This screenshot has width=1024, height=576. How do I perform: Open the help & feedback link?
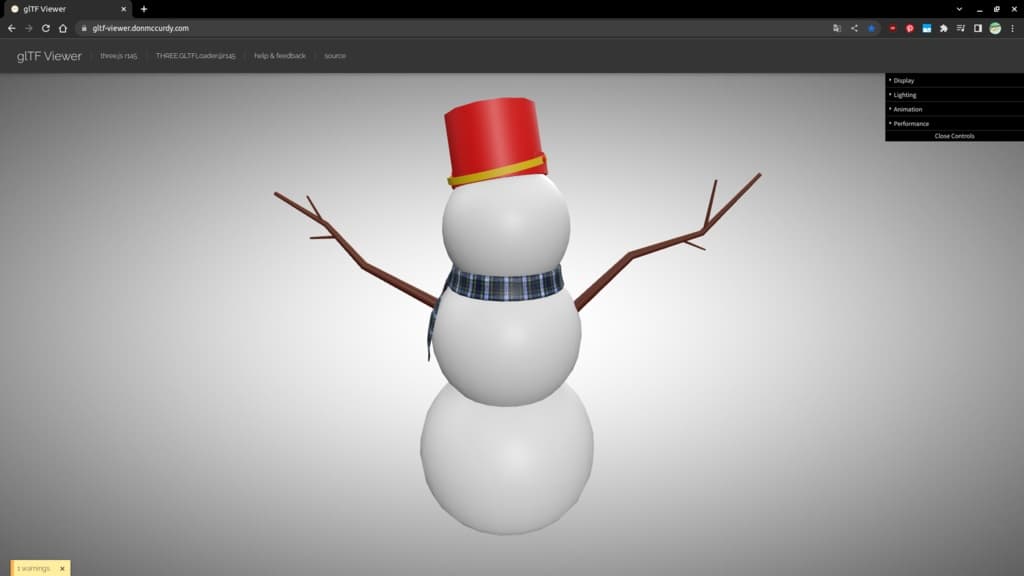(x=280, y=56)
